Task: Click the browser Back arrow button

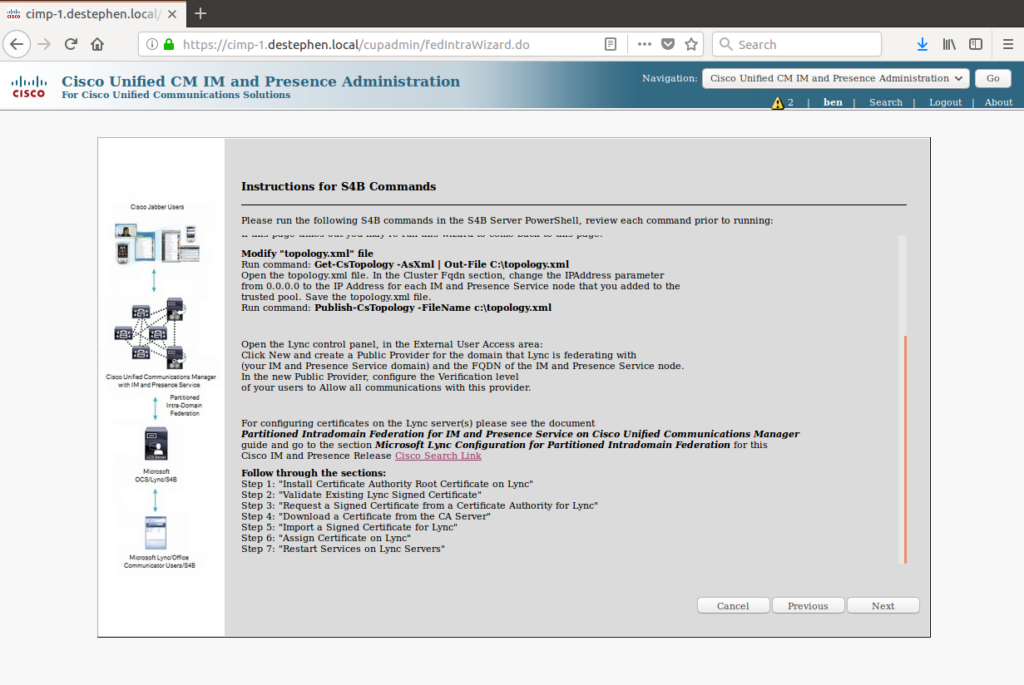Action: (17, 44)
